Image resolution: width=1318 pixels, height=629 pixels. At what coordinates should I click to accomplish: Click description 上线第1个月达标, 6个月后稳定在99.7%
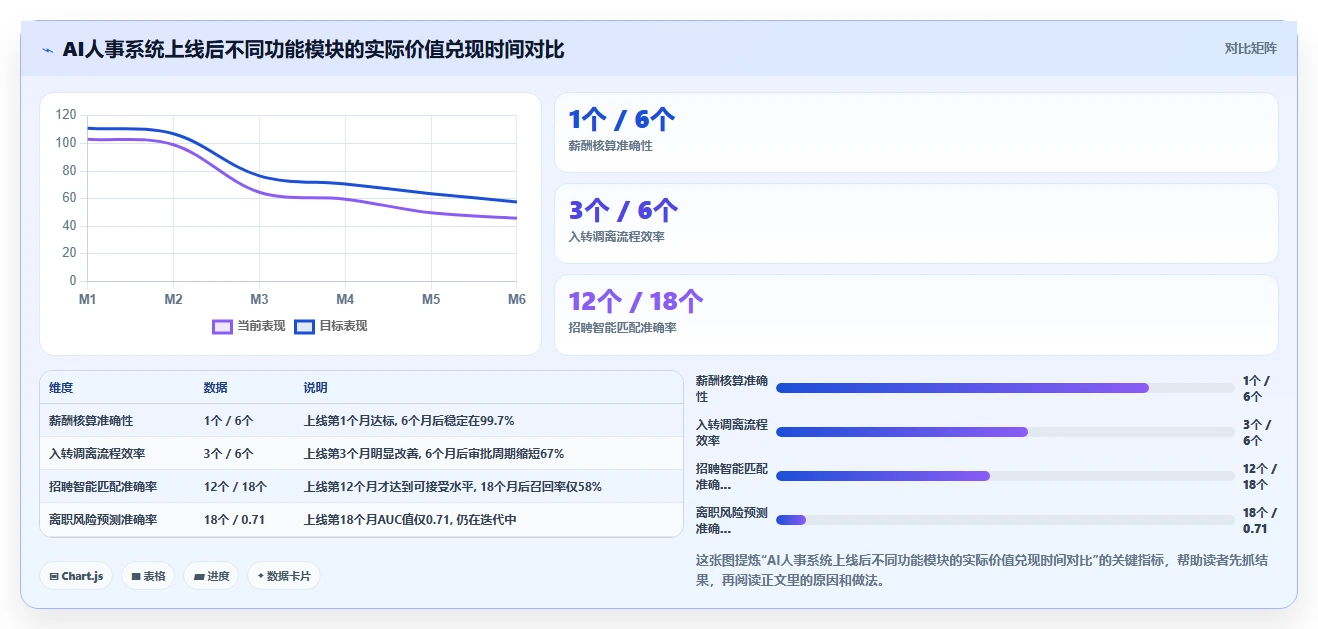point(409,421)
